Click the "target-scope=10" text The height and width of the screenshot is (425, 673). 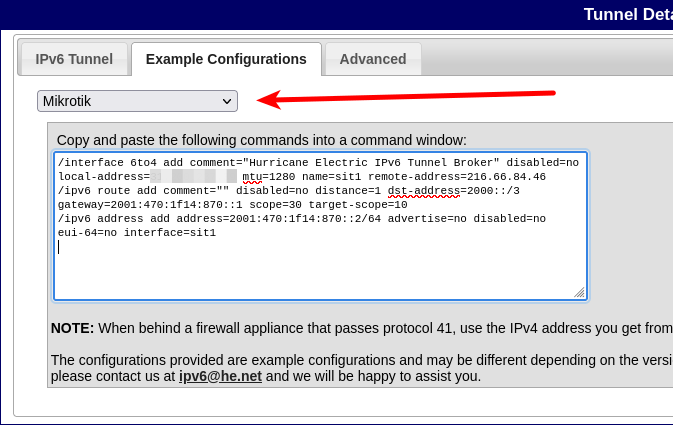(x=358, y=205)
